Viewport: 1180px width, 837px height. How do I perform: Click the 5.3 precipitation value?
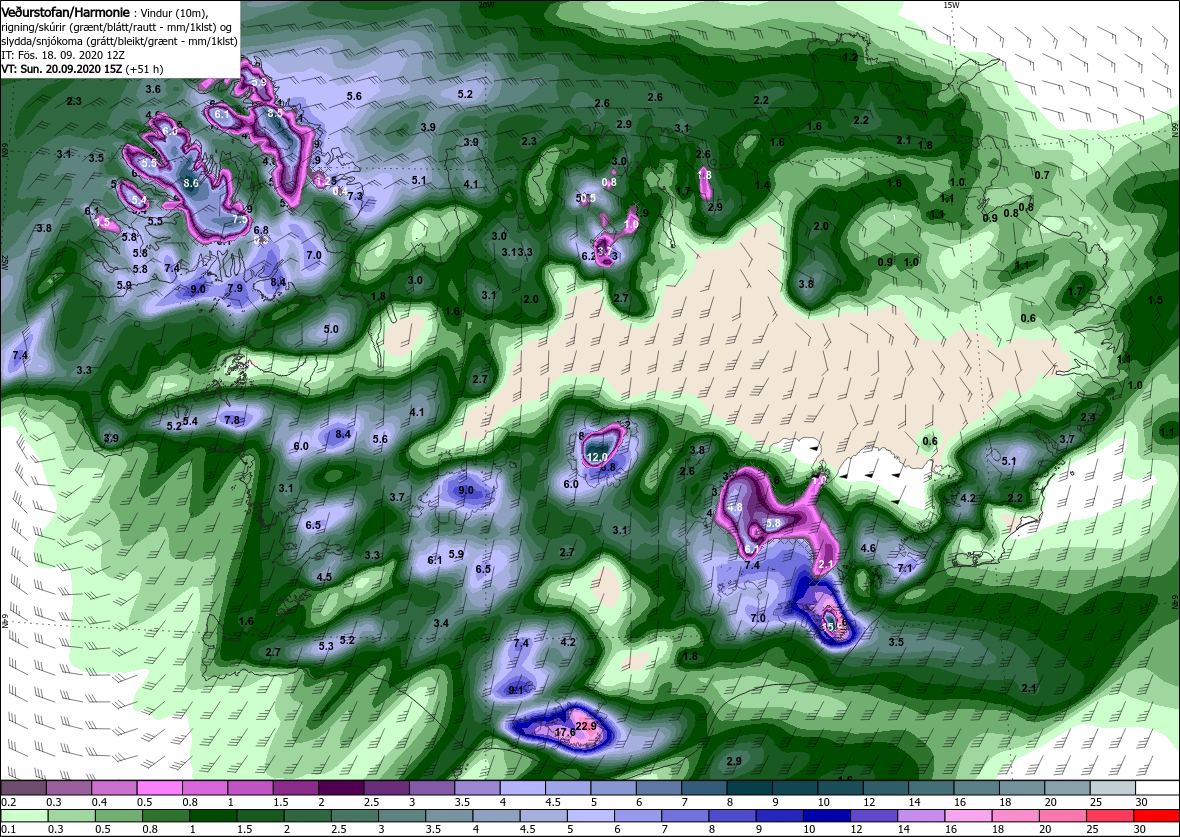click(x=326, y=646)
